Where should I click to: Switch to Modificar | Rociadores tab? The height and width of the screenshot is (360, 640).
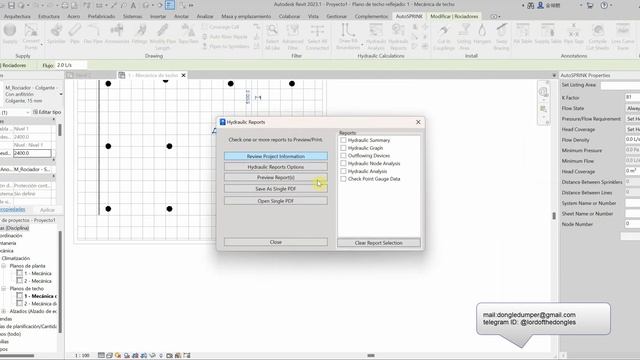click(454, 16)
